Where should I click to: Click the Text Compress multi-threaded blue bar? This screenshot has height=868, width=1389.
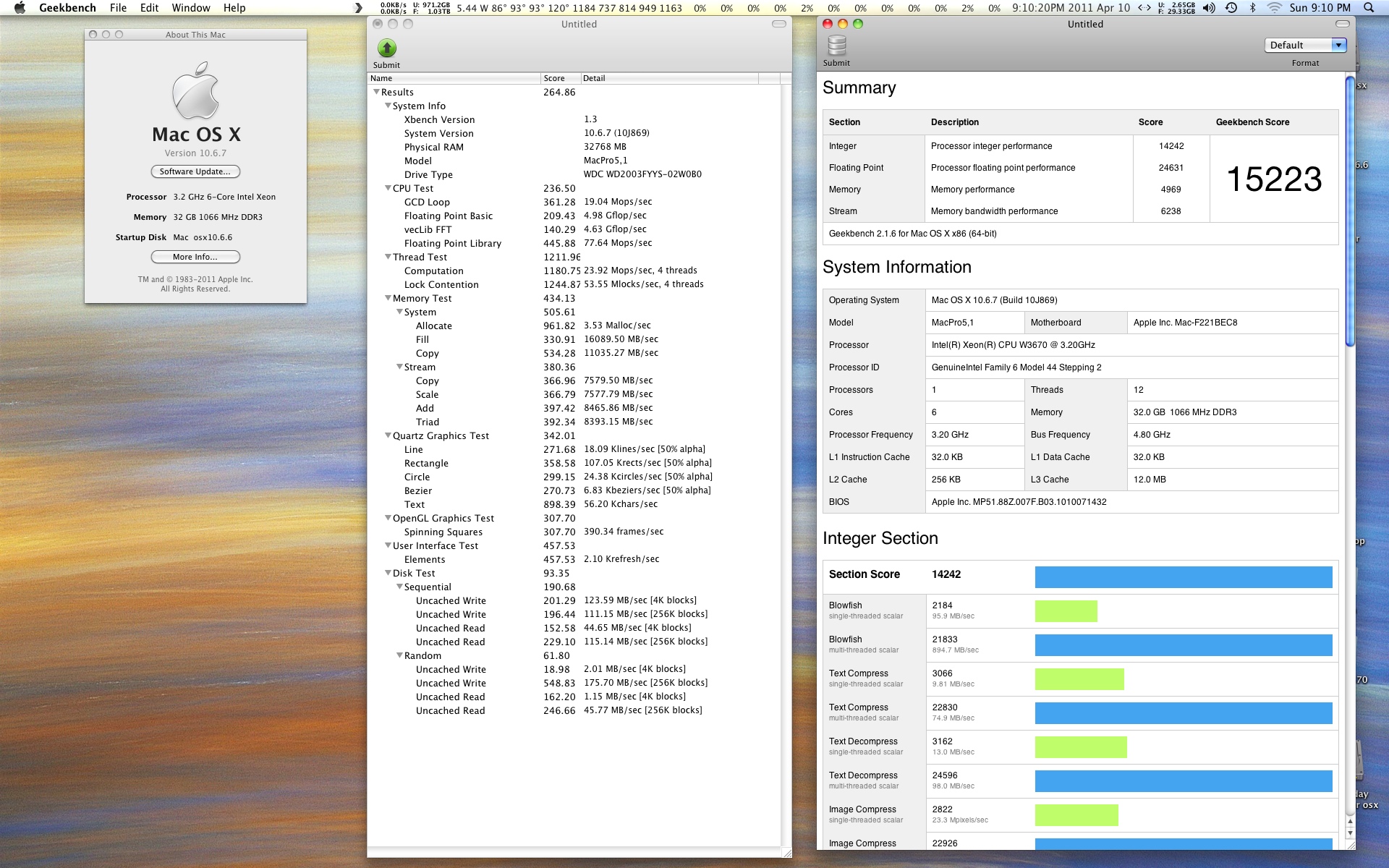pos(1184,713)
